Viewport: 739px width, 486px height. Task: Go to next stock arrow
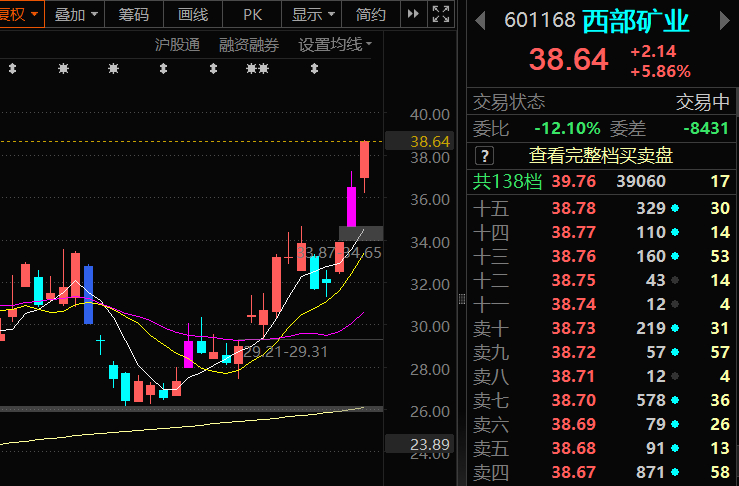[724, 21]
